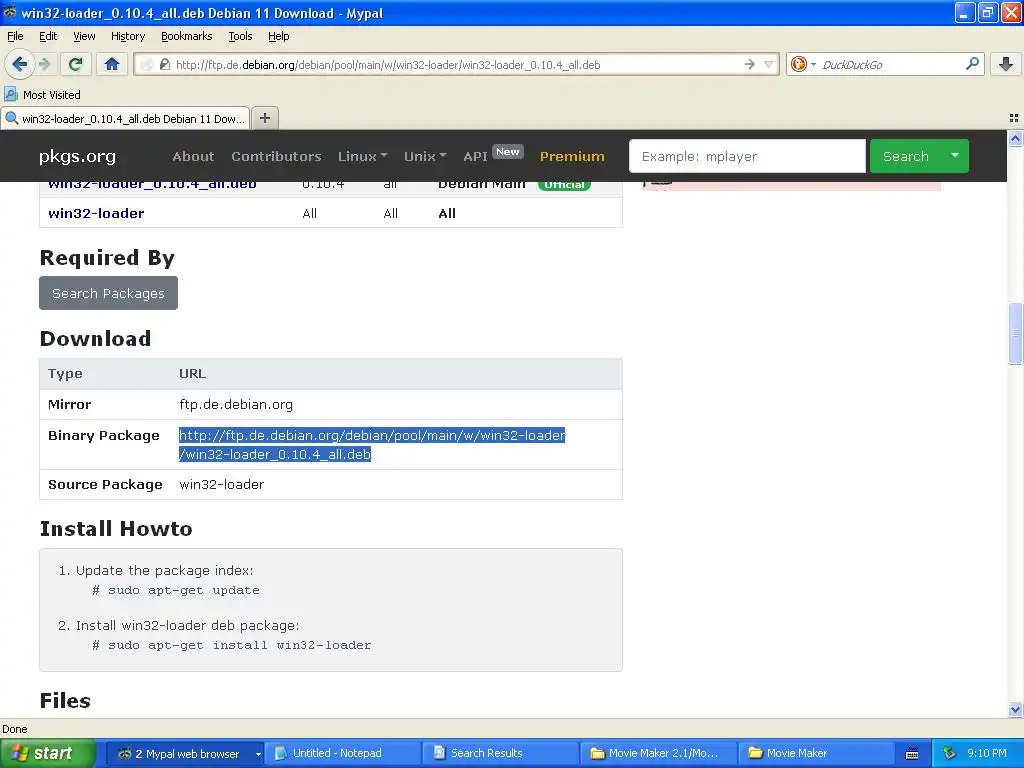Open the Contributors link
The image size is (1024, 768).
coord(276,157)
